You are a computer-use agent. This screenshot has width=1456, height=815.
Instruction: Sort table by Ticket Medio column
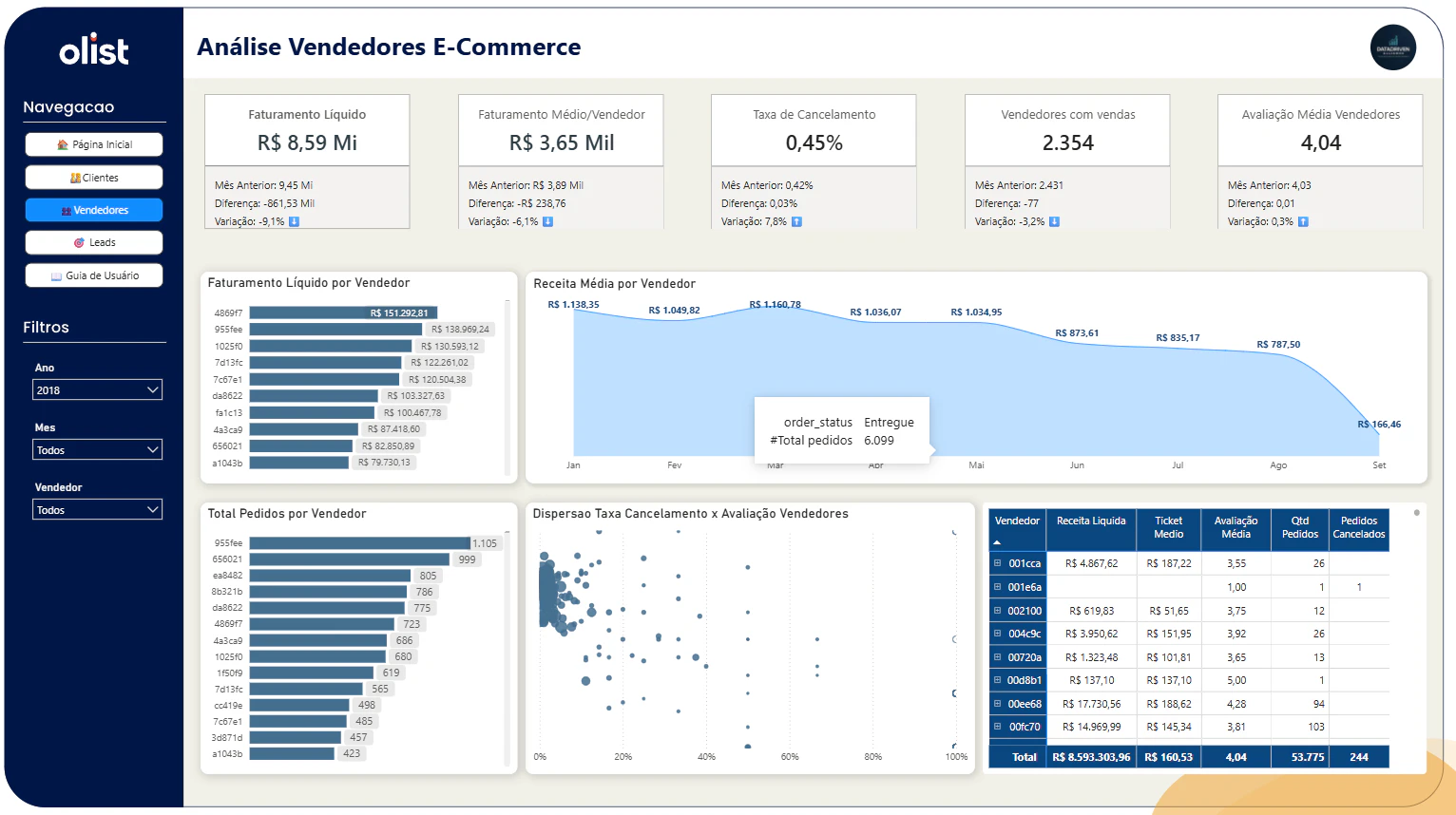(x=1169, y=529)
